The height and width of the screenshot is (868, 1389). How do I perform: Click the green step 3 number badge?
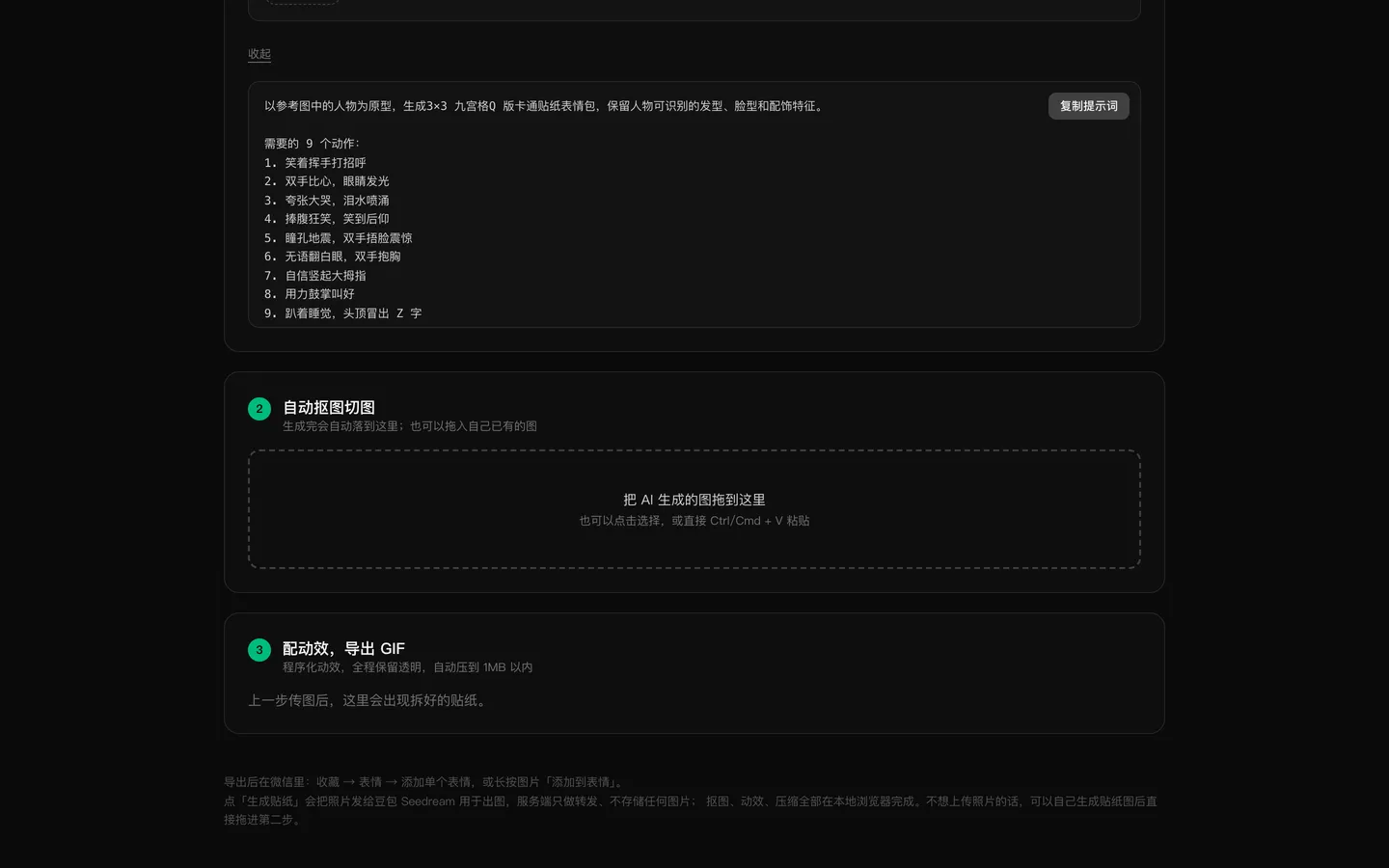259,650
